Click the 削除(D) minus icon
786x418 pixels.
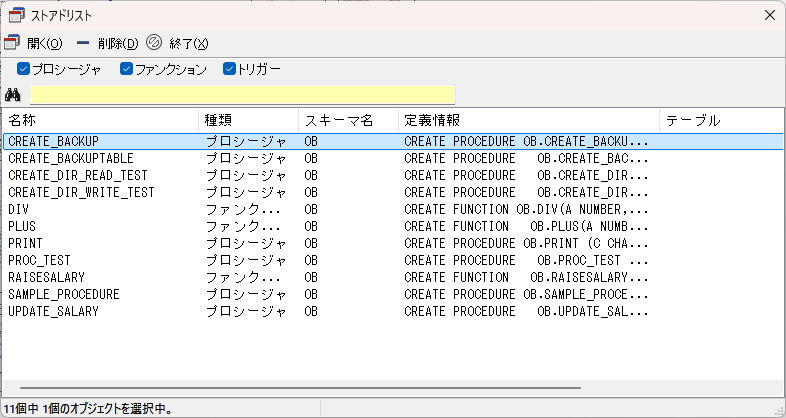(x=83, y=44)
